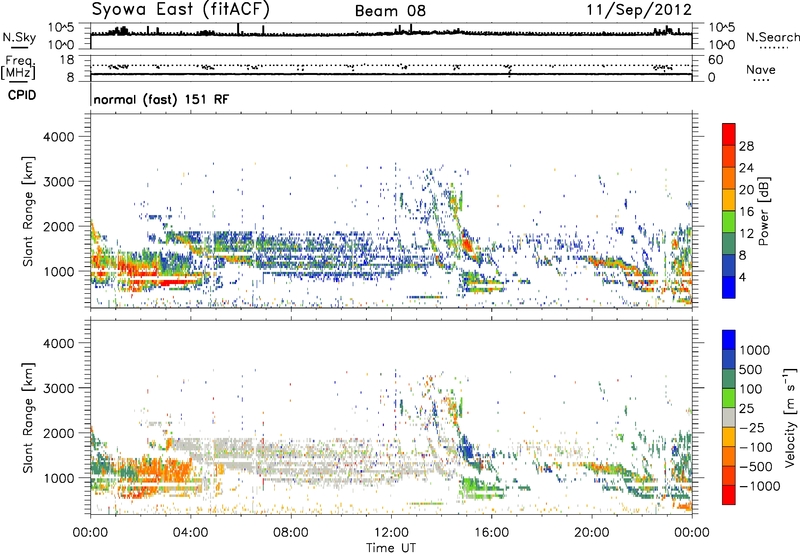Click the "18" frequency axis tick

coord(67,60)
